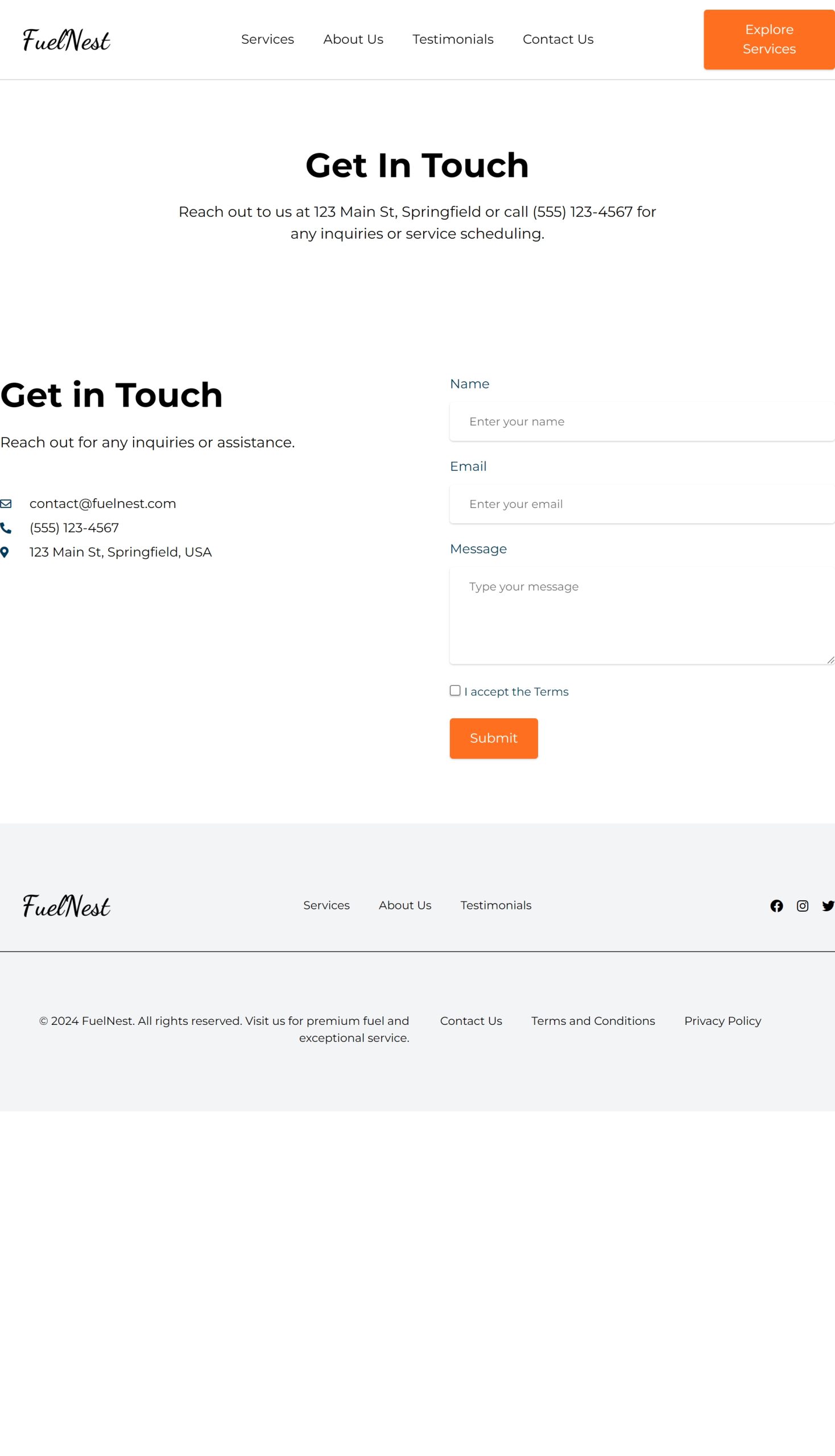This screenshot has width=835, height=1456.
Task: Open the Terms and Conditions footer link
Action: 593,1021
